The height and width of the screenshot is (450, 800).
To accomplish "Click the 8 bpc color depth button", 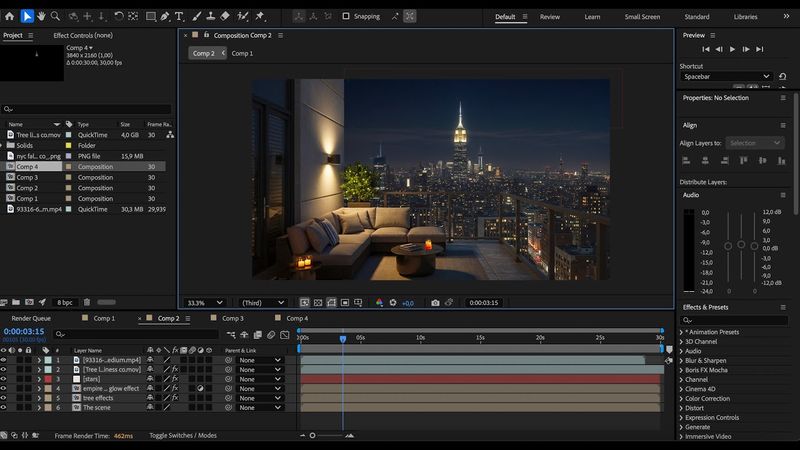I will 65,303.
